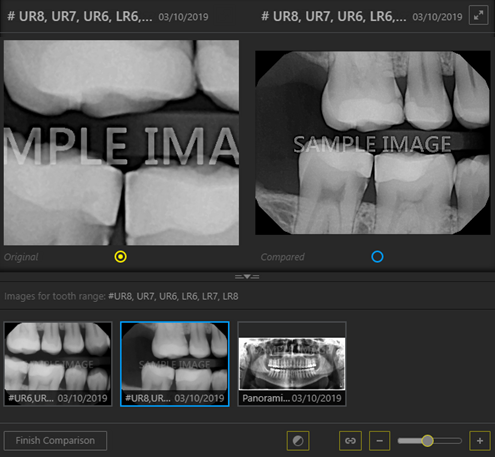Image resolution: width=495 pixels, height=457 pixels.
Task: Click the zoom slider handle
Action: tap(427, 441)
